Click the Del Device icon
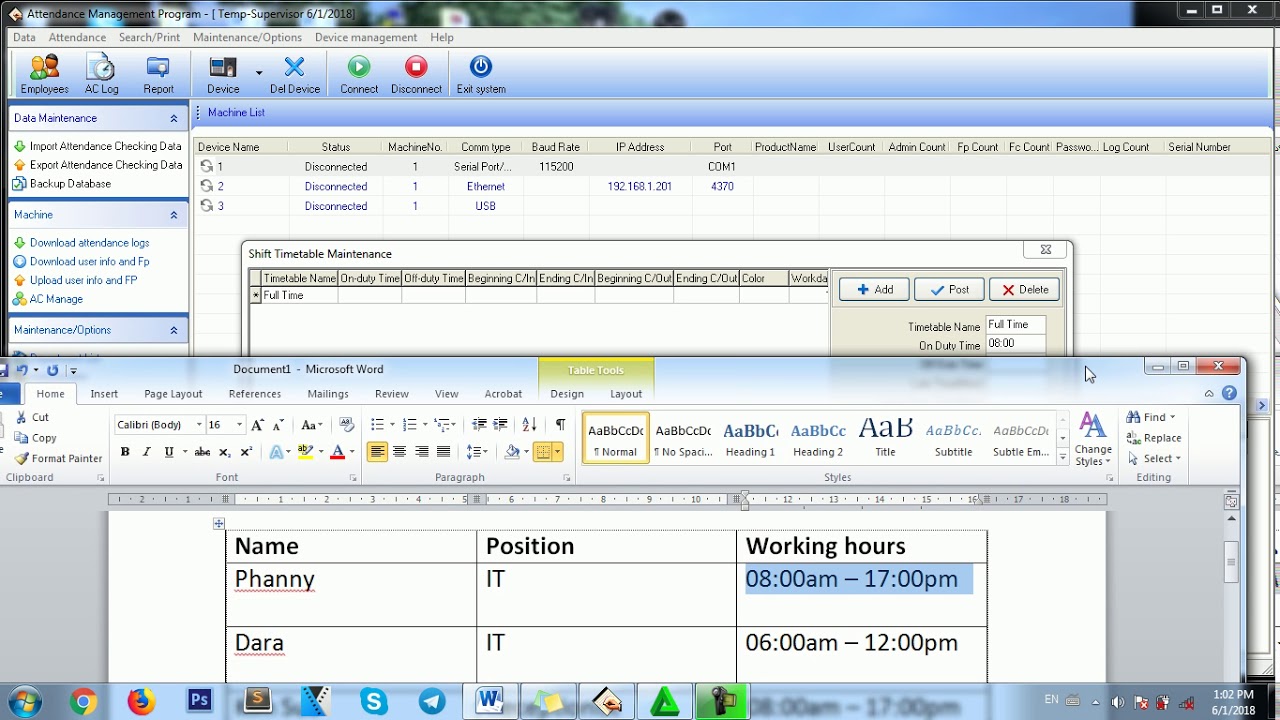The width and height of the screenshot is (1280, 720). (294, 67)
